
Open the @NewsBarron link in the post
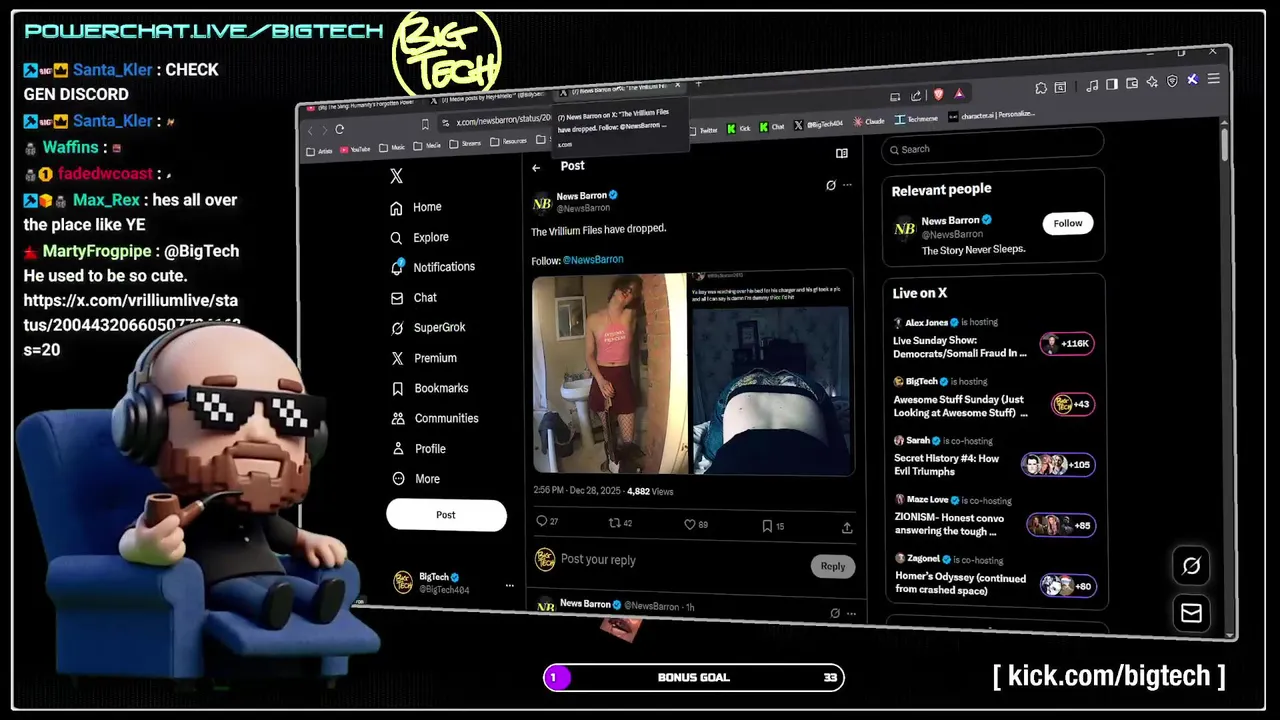593,259
